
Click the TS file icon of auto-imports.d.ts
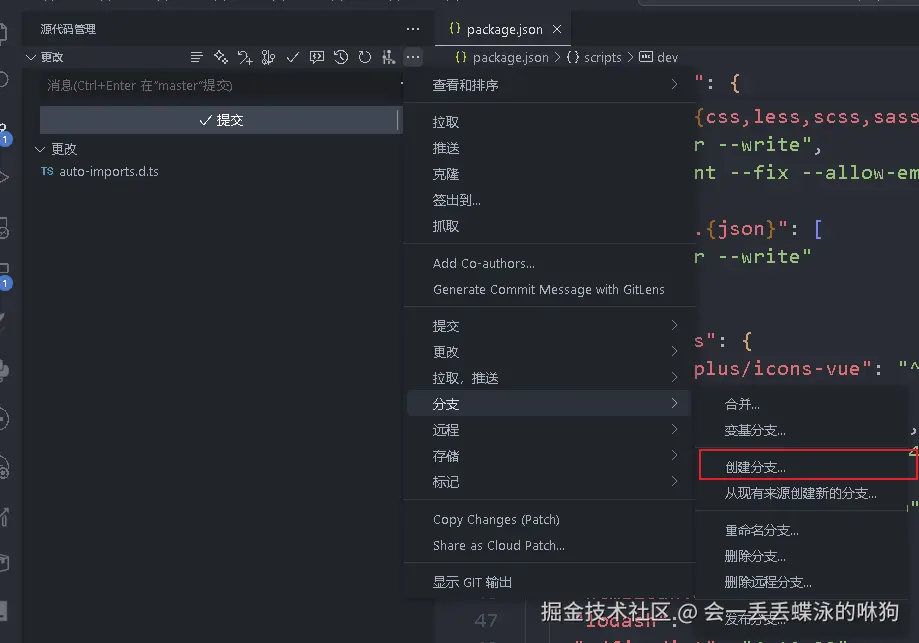[x=47, y=171]
